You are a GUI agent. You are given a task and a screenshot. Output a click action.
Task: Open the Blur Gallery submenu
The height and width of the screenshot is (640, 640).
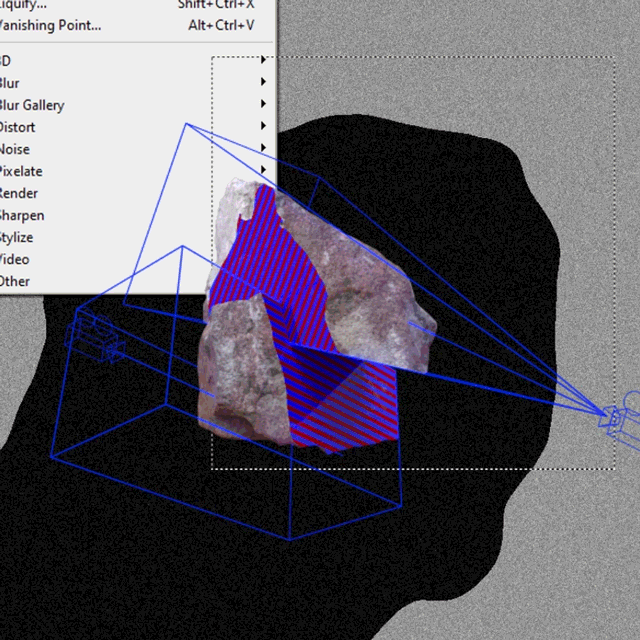(x=136, y=105)
